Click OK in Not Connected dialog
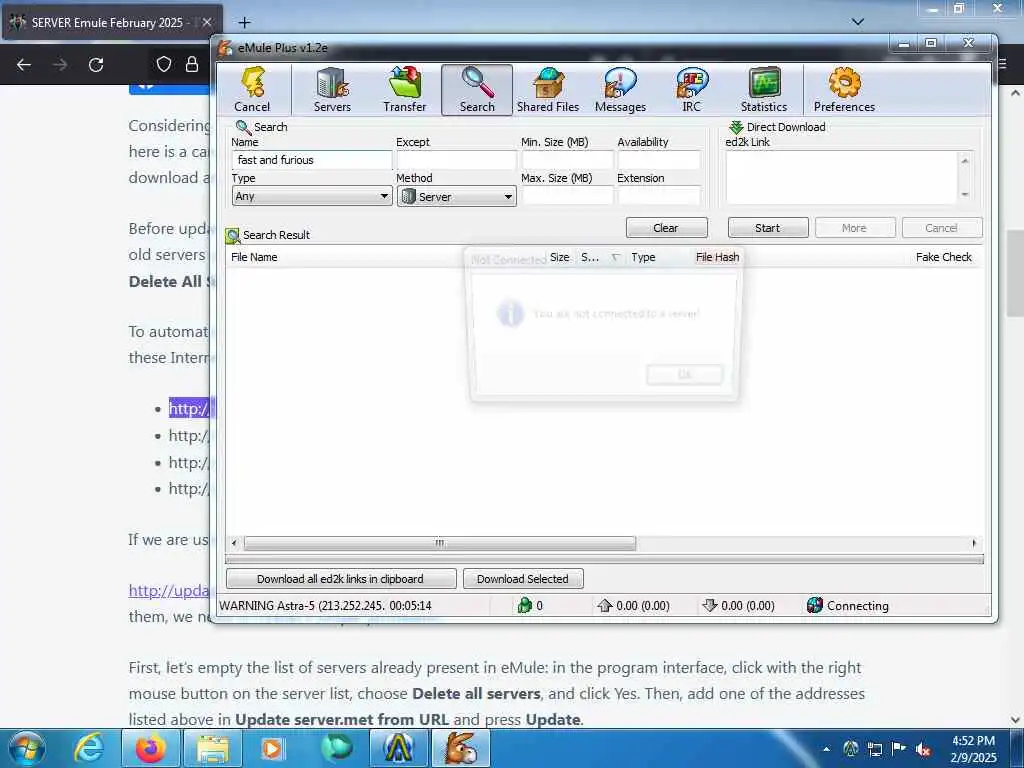The height and width of the screenshot is (768, 1024). [x=684, y=374]
